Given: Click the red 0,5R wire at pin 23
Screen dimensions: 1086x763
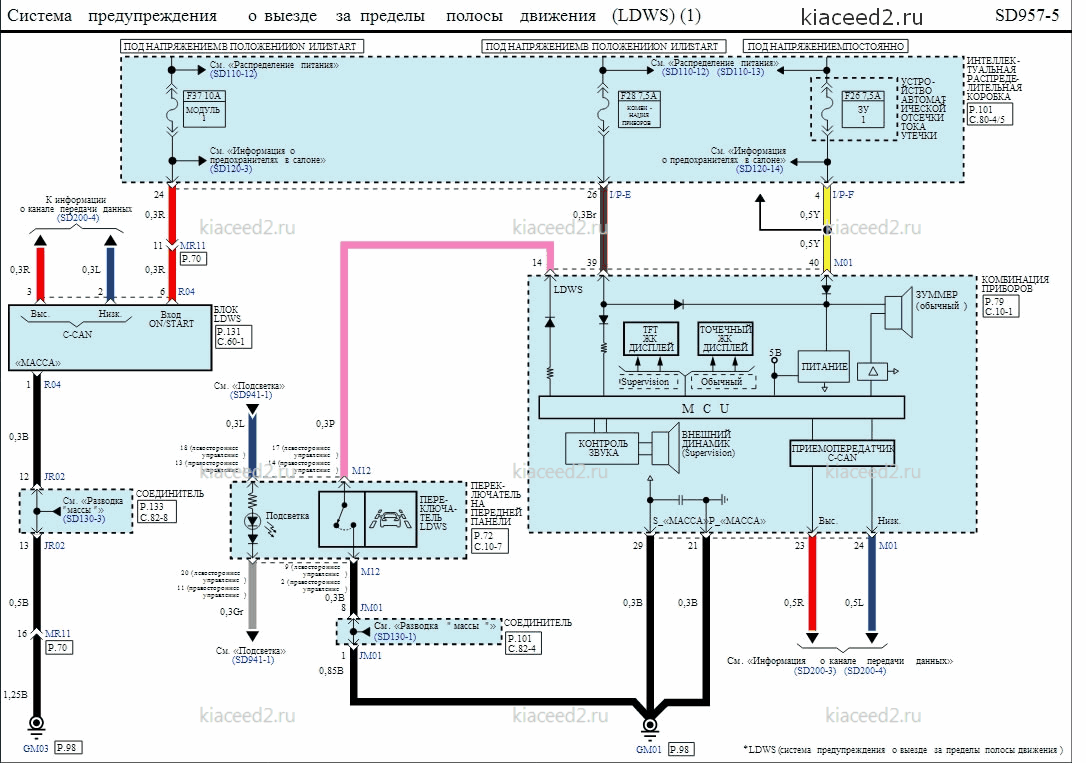Looking at the screenshot, I should 812,582.
